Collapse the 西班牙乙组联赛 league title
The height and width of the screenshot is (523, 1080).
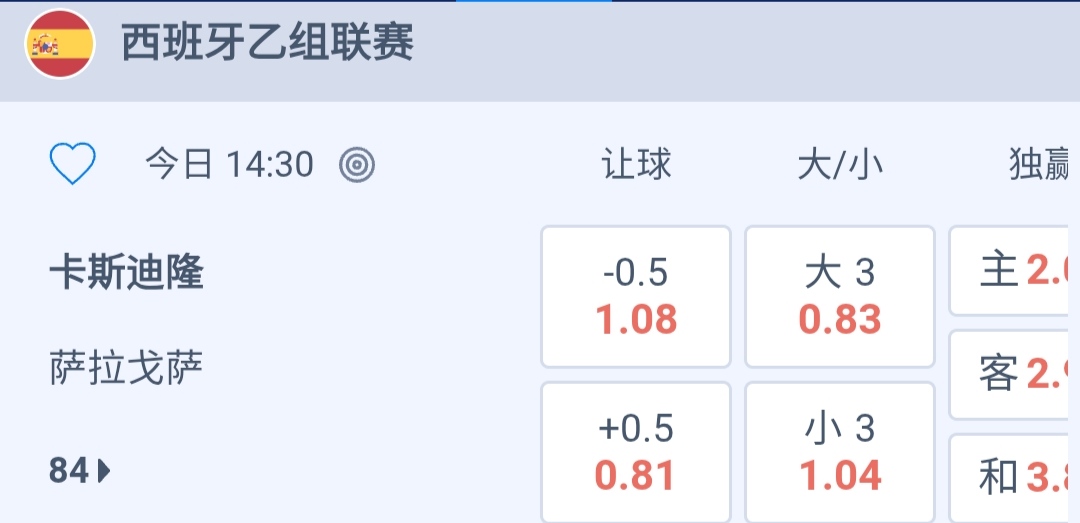click(267, 44)
